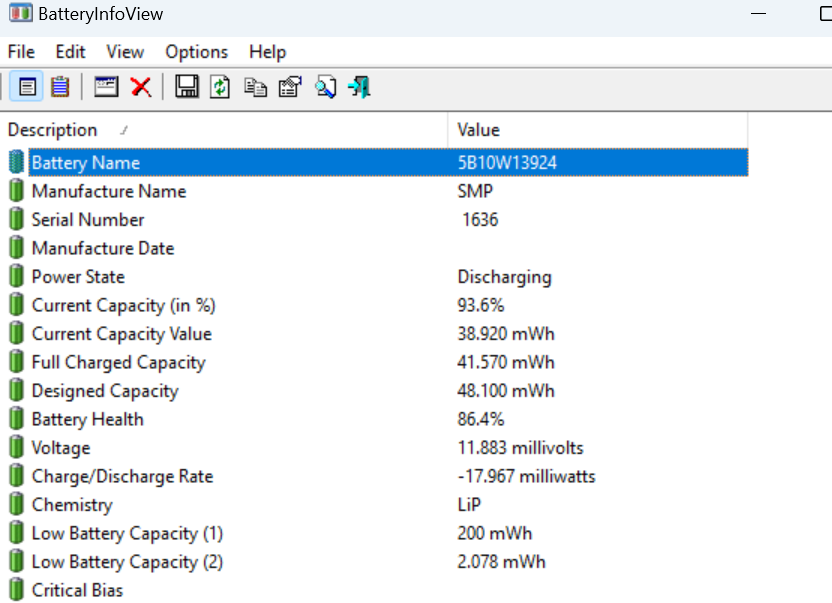
Task: Click the 41.570 mWh value
Action: [506, 362]
